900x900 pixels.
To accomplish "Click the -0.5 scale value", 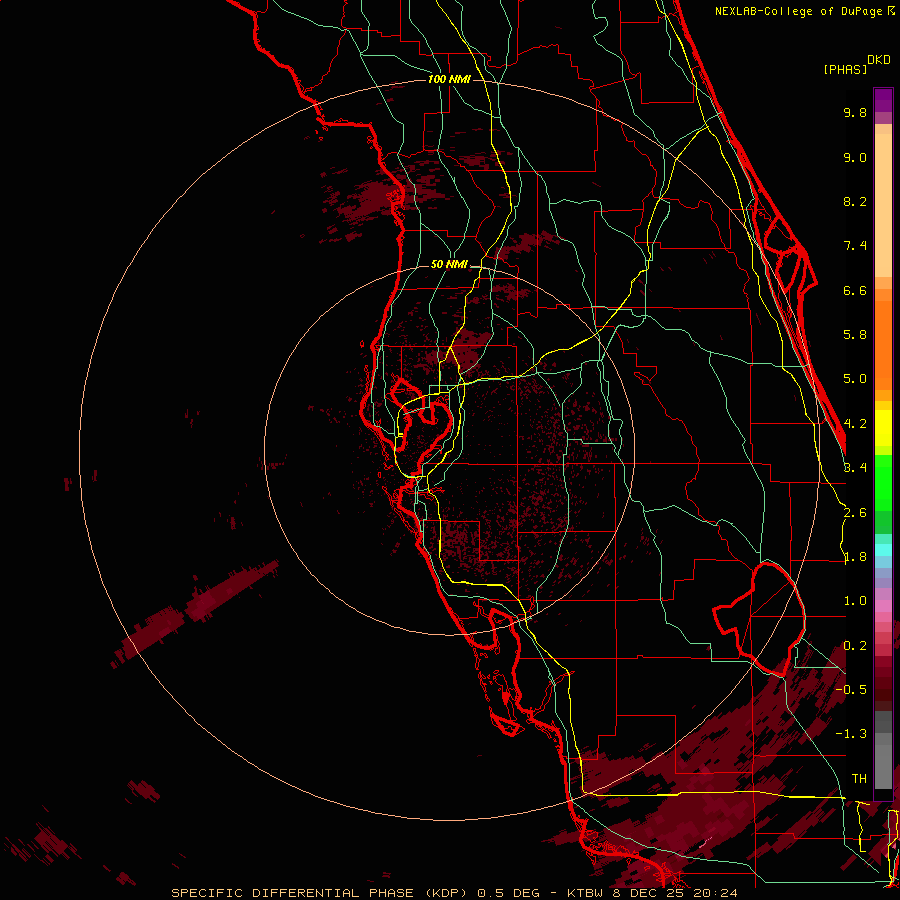I will [x=851, y=690].
